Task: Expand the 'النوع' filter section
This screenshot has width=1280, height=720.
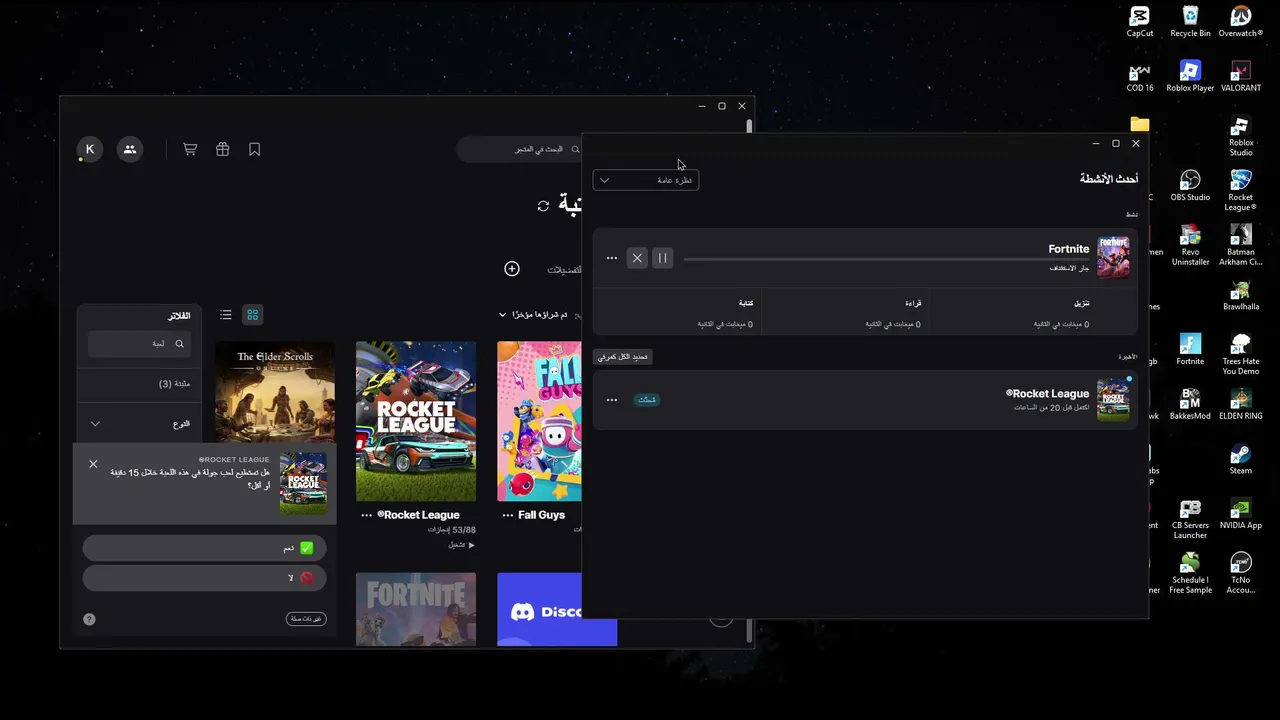Action: point(139,424)
